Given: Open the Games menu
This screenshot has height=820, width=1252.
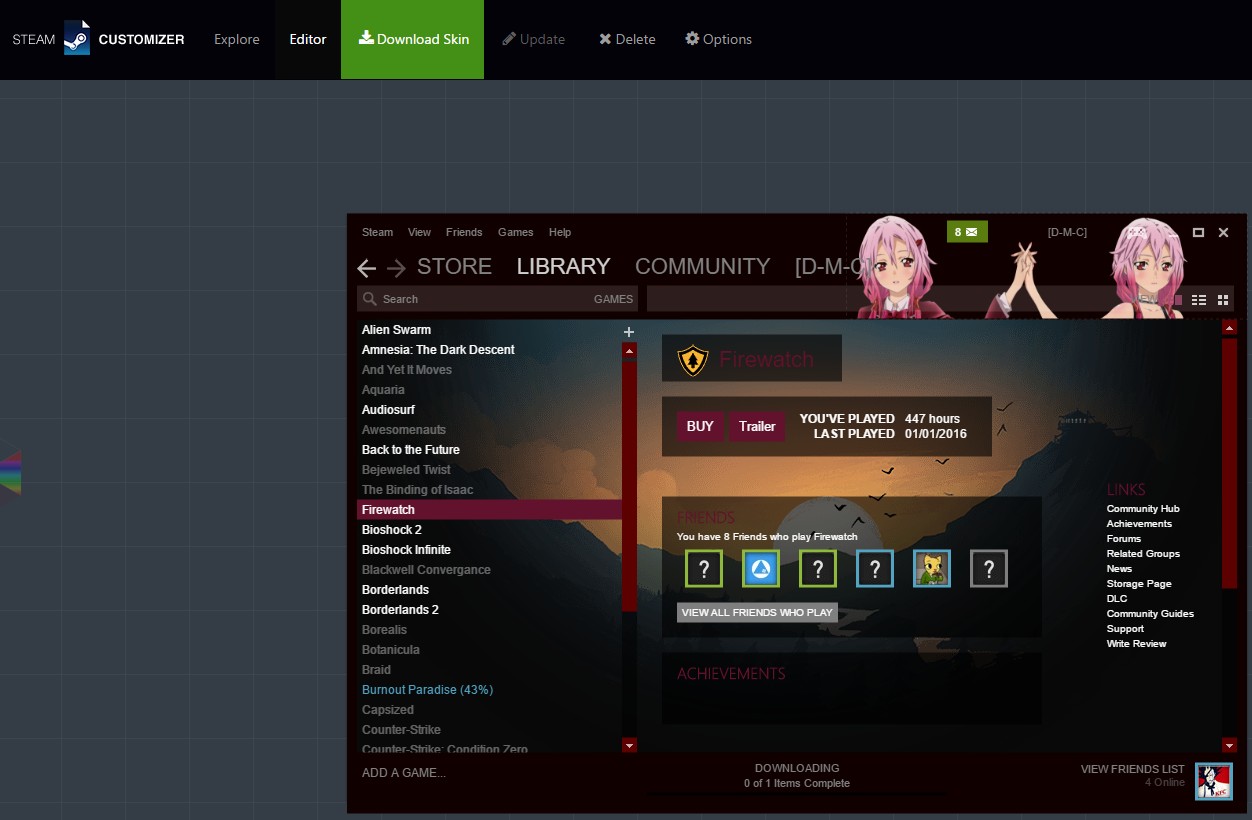Looking at the screenshot, I should click(x=516, y=232).
